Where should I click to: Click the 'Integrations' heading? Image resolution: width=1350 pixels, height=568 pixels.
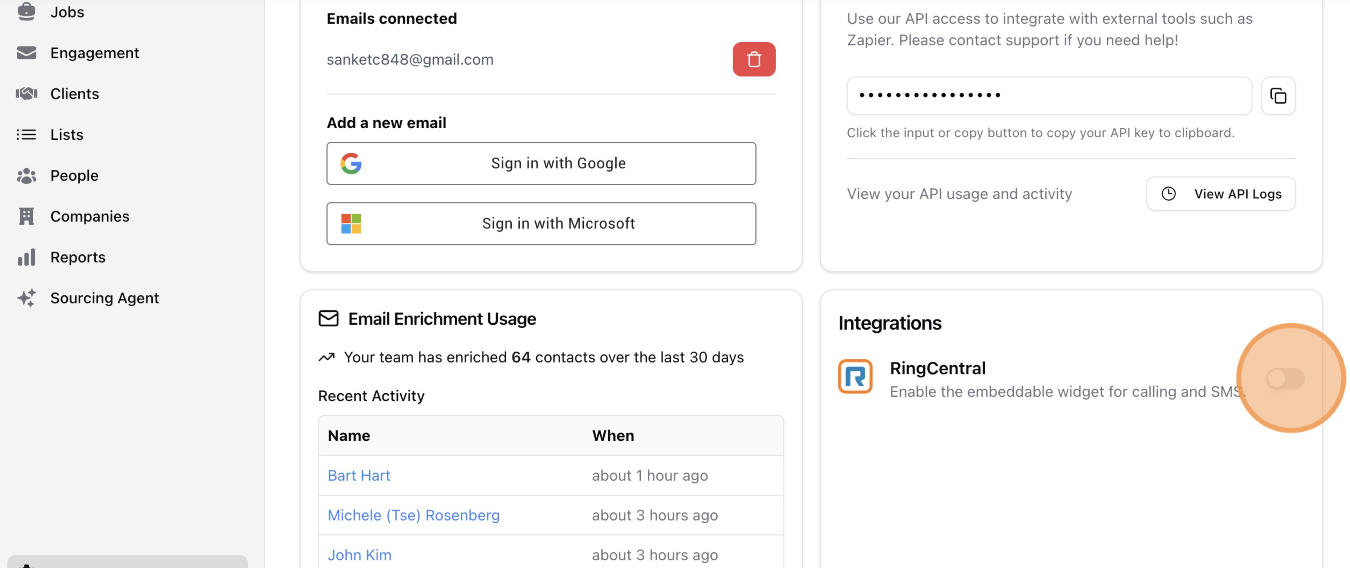[x=890, y=323]
